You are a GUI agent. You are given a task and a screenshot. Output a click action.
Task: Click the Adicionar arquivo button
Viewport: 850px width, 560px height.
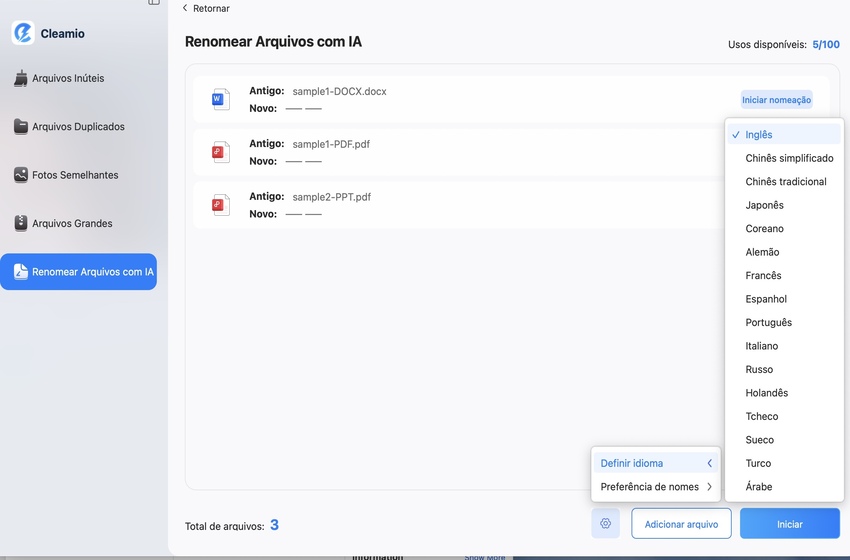[x=681, y=524]
